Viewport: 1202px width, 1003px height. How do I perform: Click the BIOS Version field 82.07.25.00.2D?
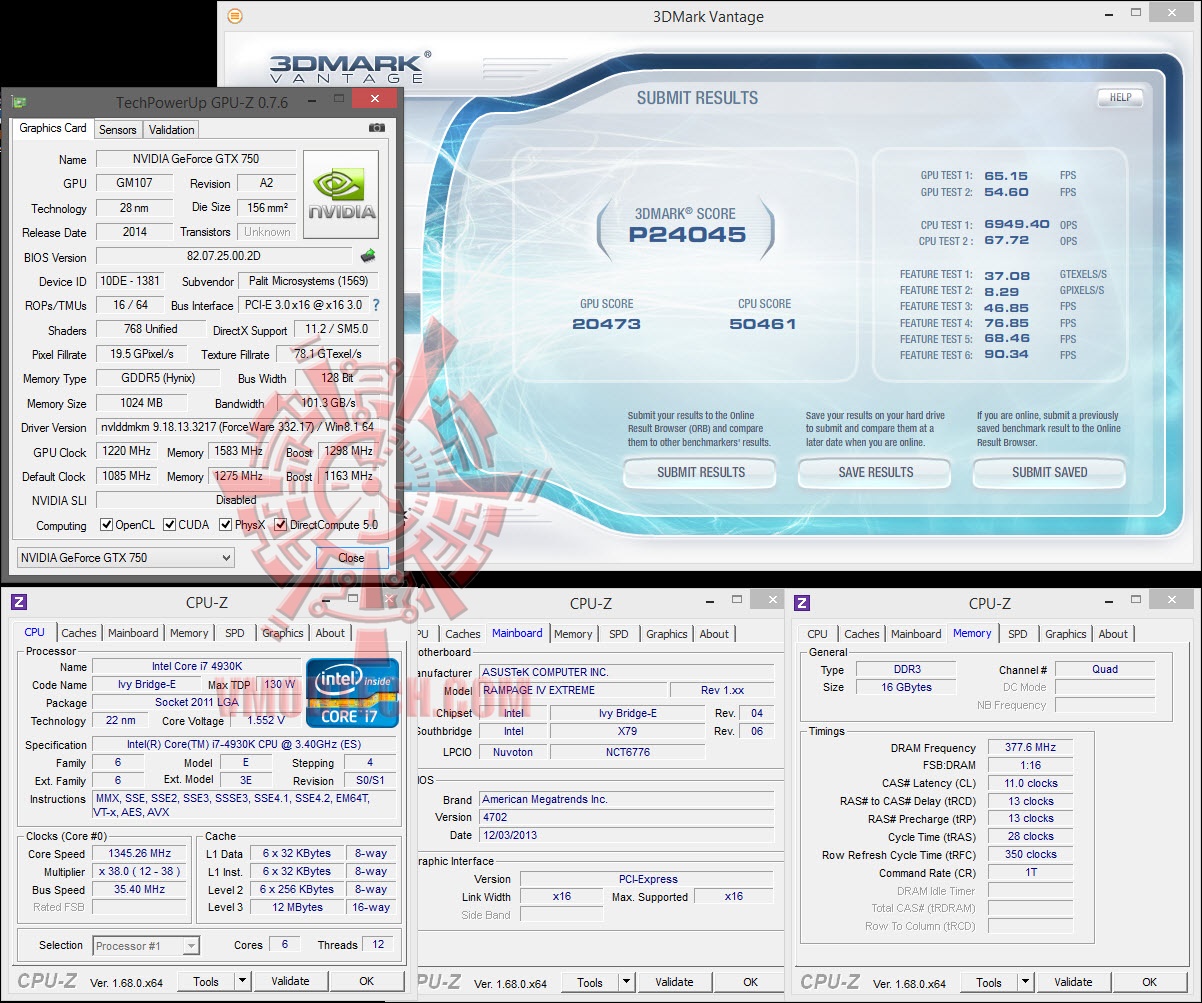click(223, 256)
